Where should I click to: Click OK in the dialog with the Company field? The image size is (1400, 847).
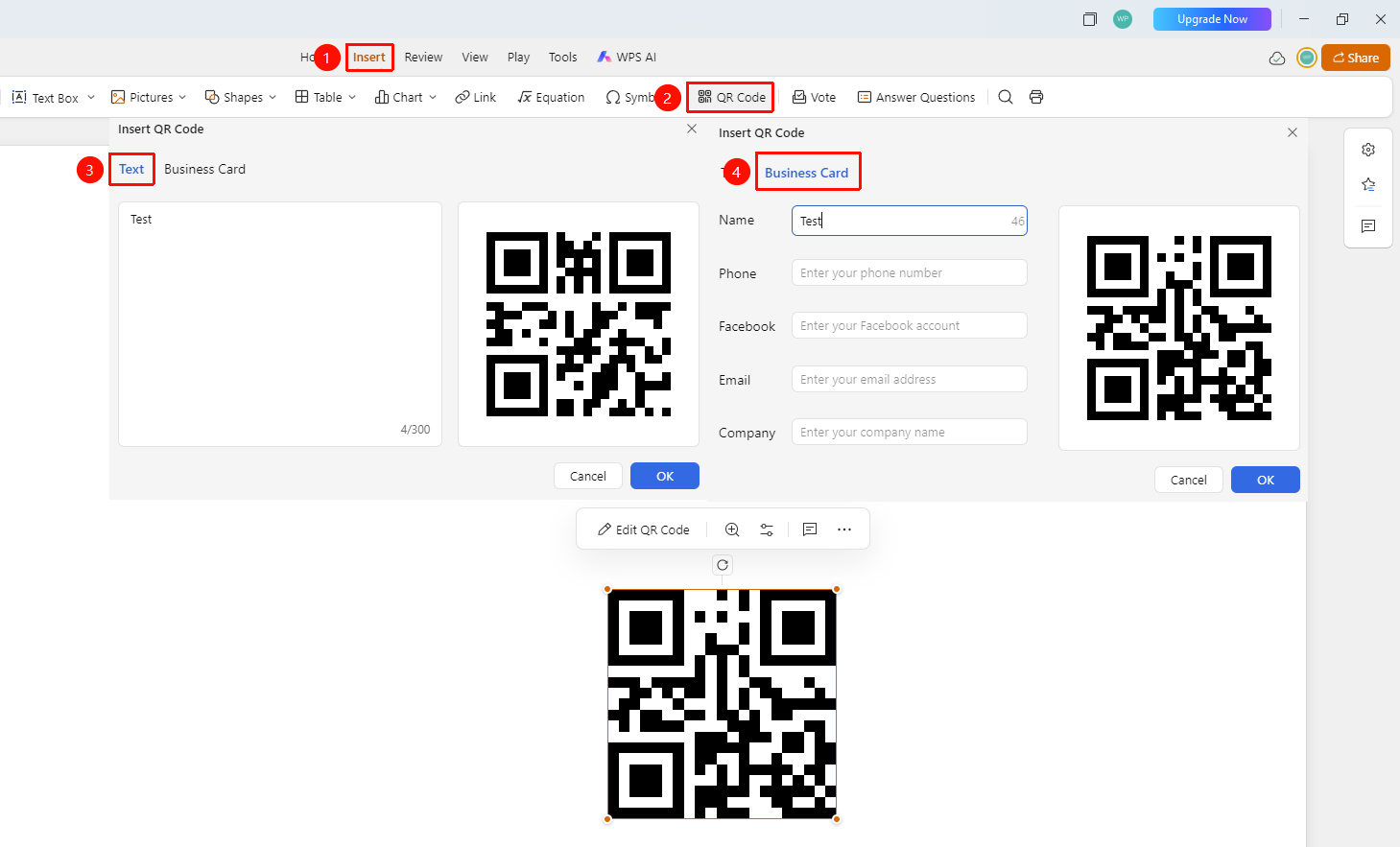(1266, 480)
